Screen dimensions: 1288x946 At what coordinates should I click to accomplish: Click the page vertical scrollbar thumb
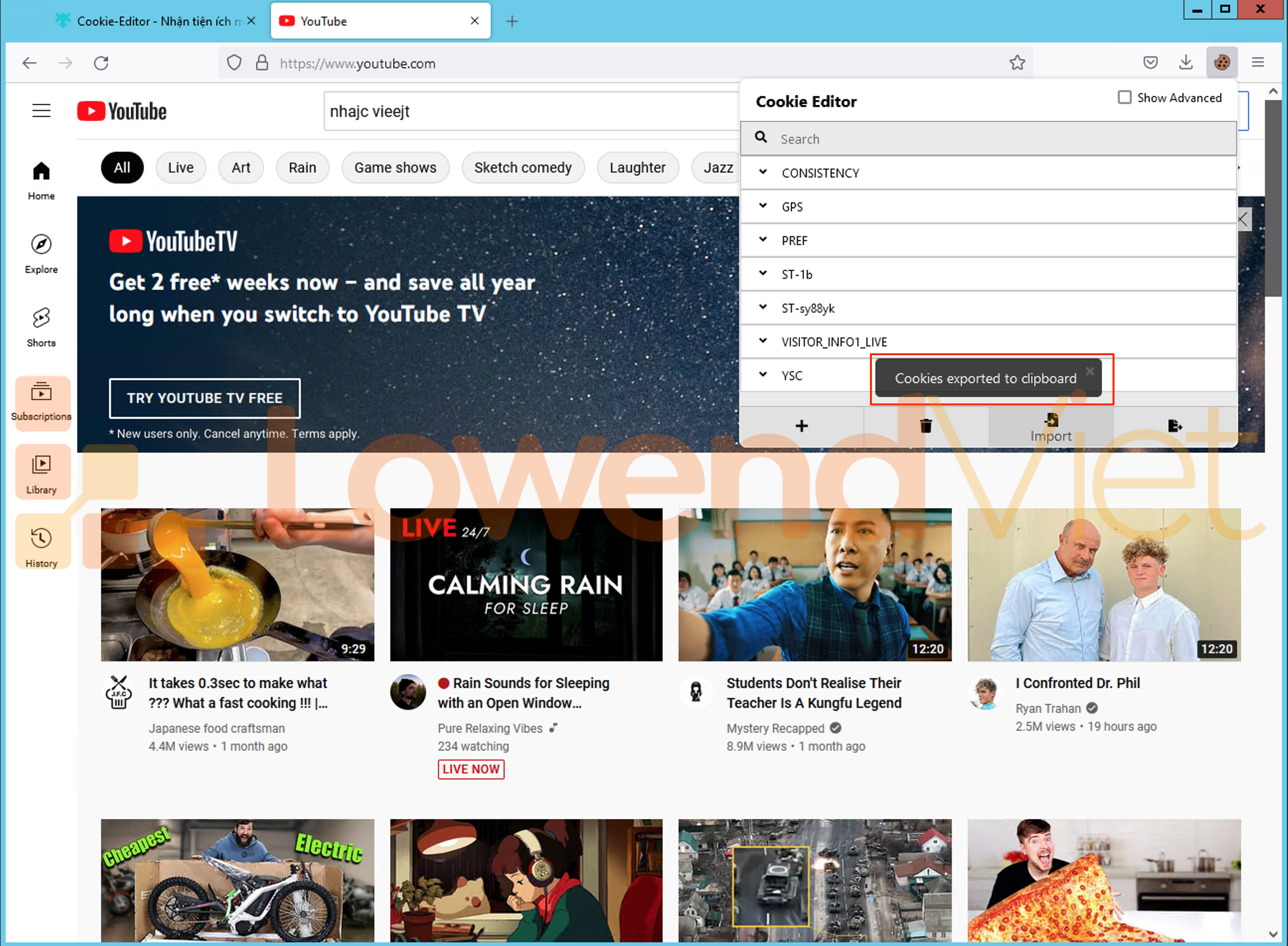coord(1273,198)
